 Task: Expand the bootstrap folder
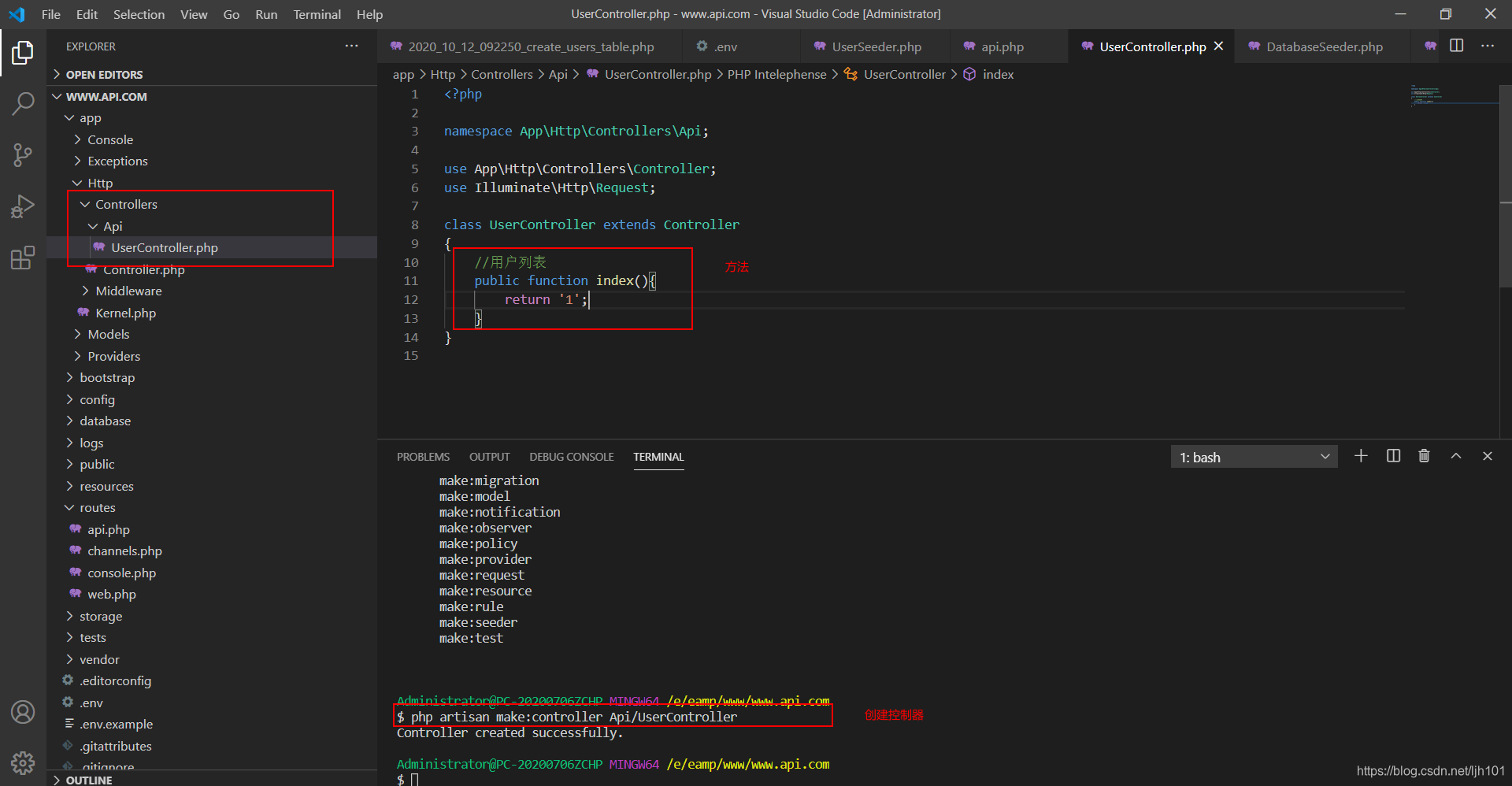212,377
